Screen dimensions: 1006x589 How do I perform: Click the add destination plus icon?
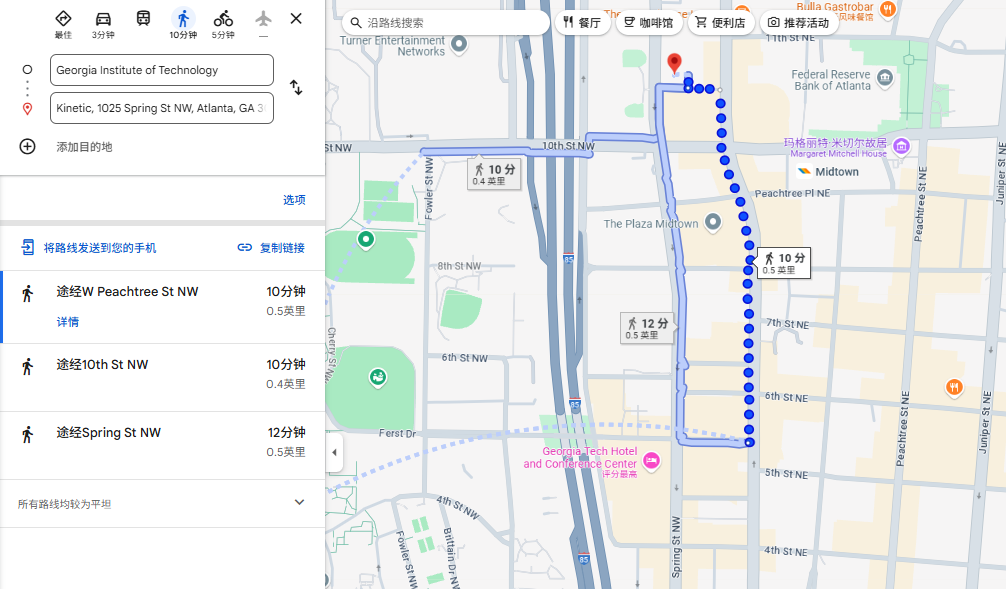[28, 147]
